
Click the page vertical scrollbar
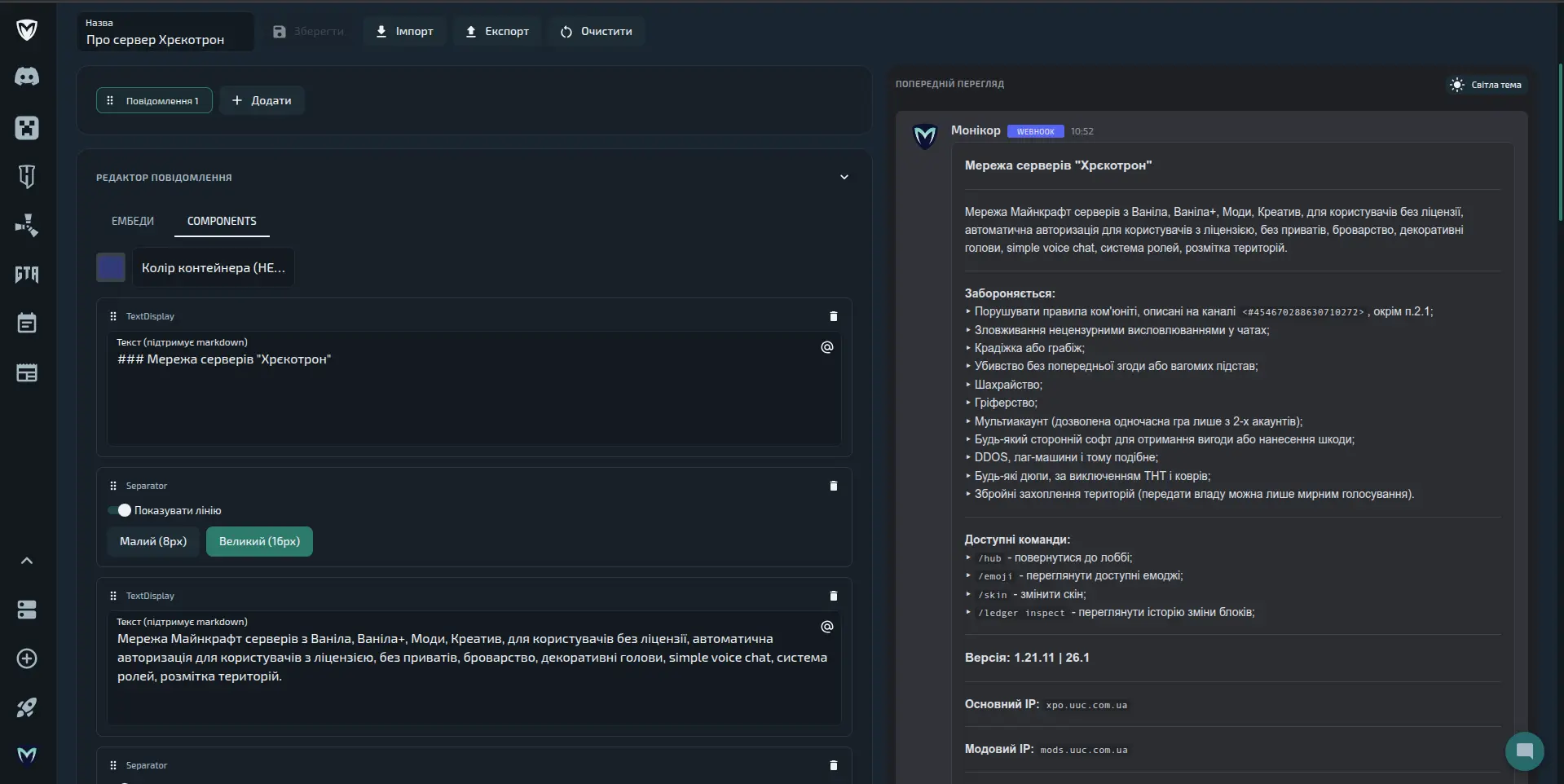tap(1560, 143)
